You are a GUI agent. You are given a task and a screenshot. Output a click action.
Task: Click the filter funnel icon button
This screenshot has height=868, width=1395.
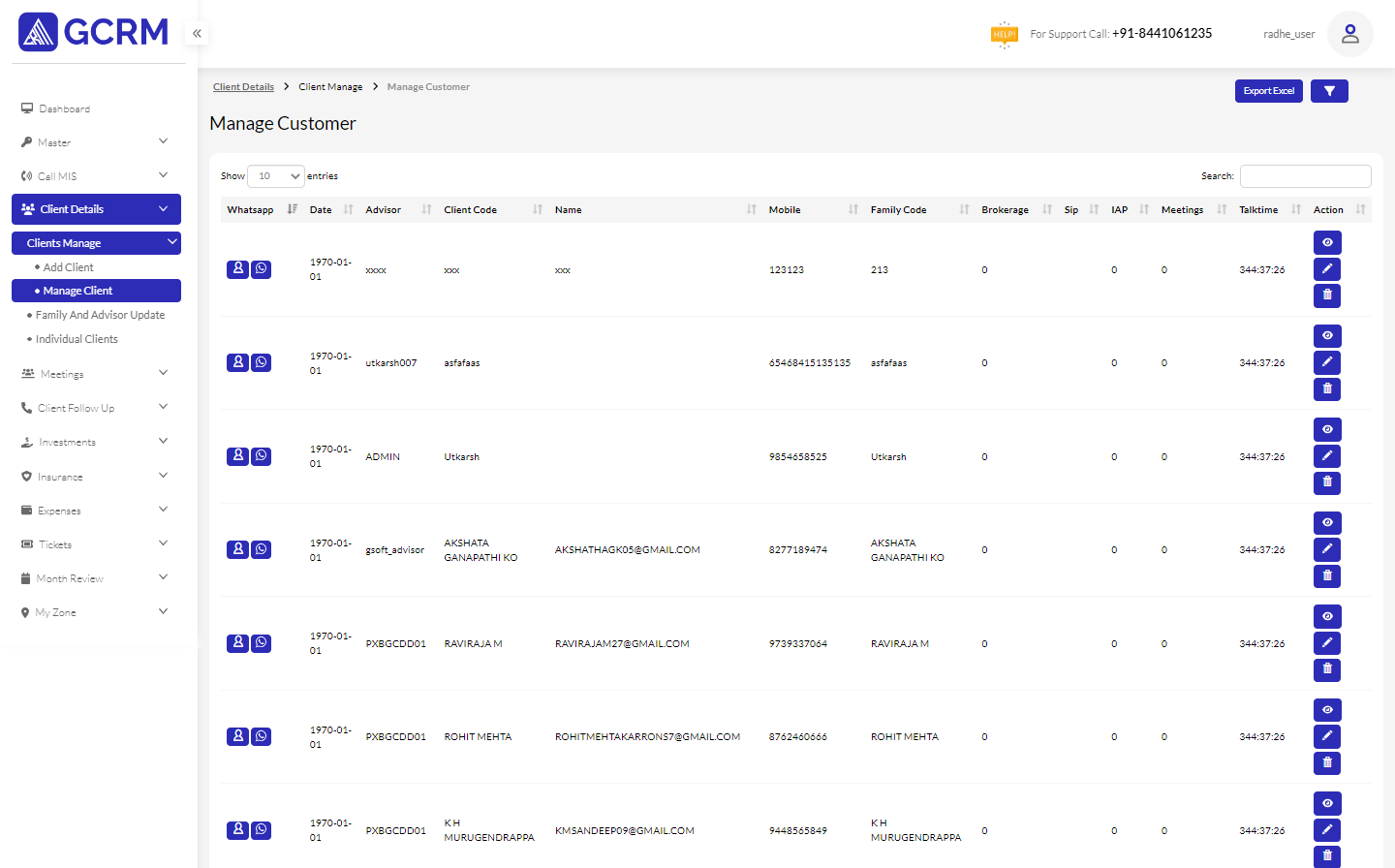[1329, 91]
